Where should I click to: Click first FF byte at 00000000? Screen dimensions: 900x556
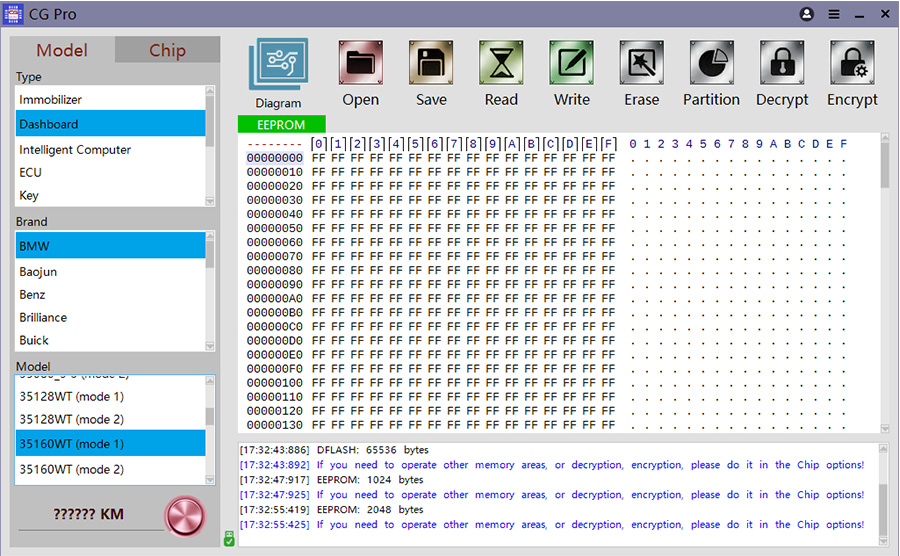[x=319, y=158]
